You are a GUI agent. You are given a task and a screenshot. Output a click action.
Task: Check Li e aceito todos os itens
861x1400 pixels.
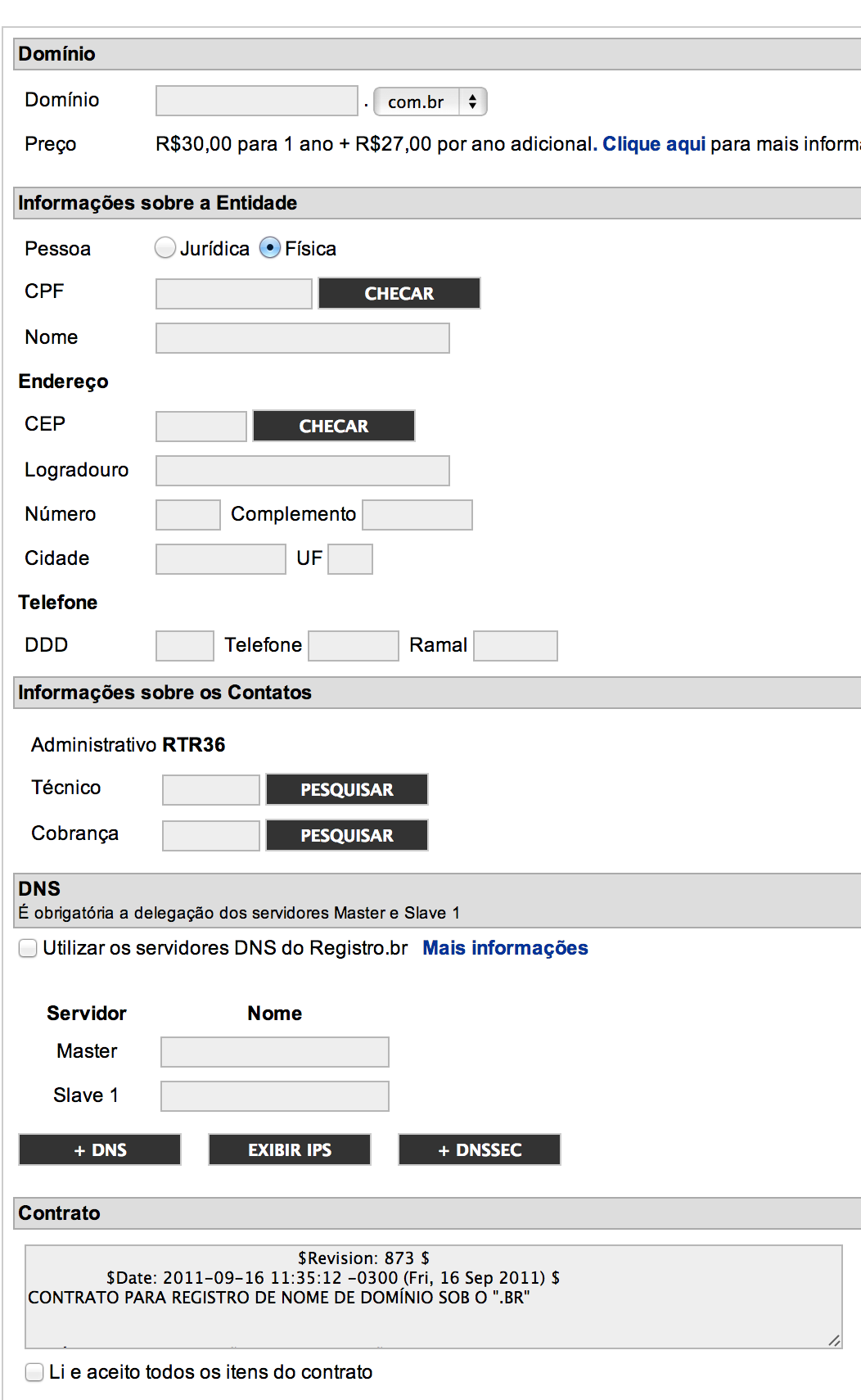click(x=34, y=1372)
